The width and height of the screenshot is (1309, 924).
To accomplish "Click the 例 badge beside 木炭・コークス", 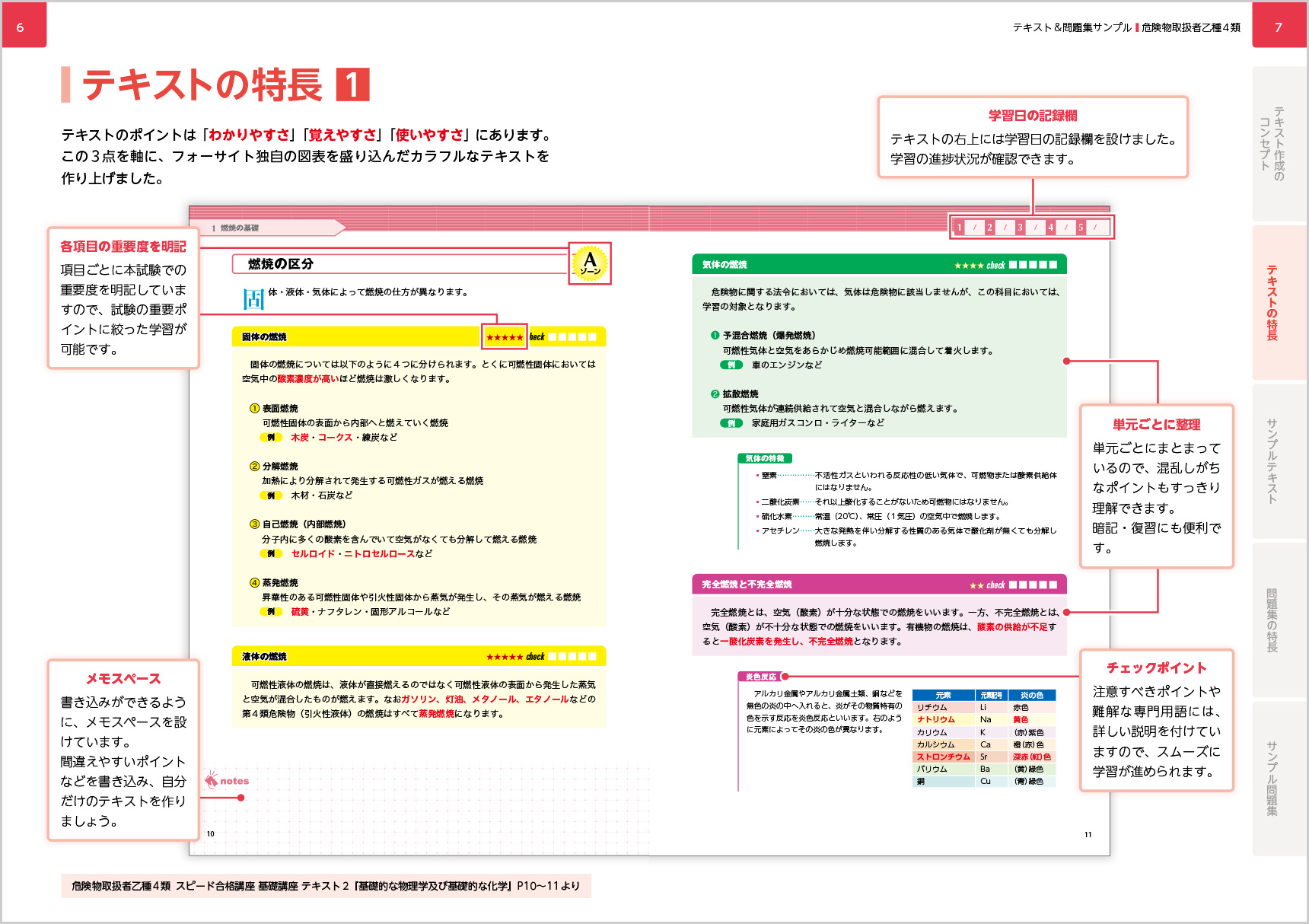I will [271, 438].
